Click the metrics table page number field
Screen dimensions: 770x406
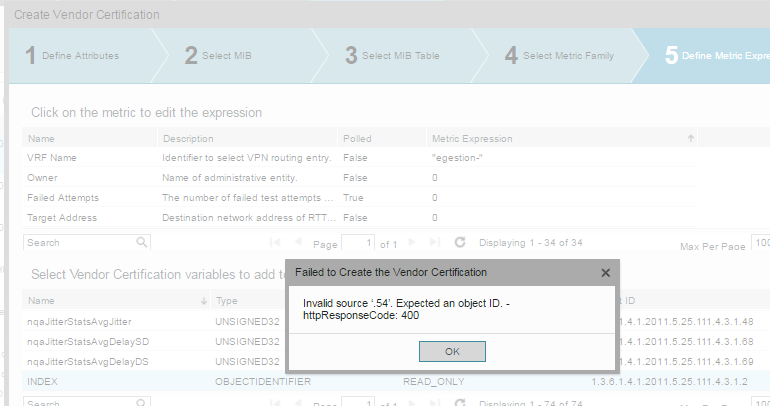[358, 243]
